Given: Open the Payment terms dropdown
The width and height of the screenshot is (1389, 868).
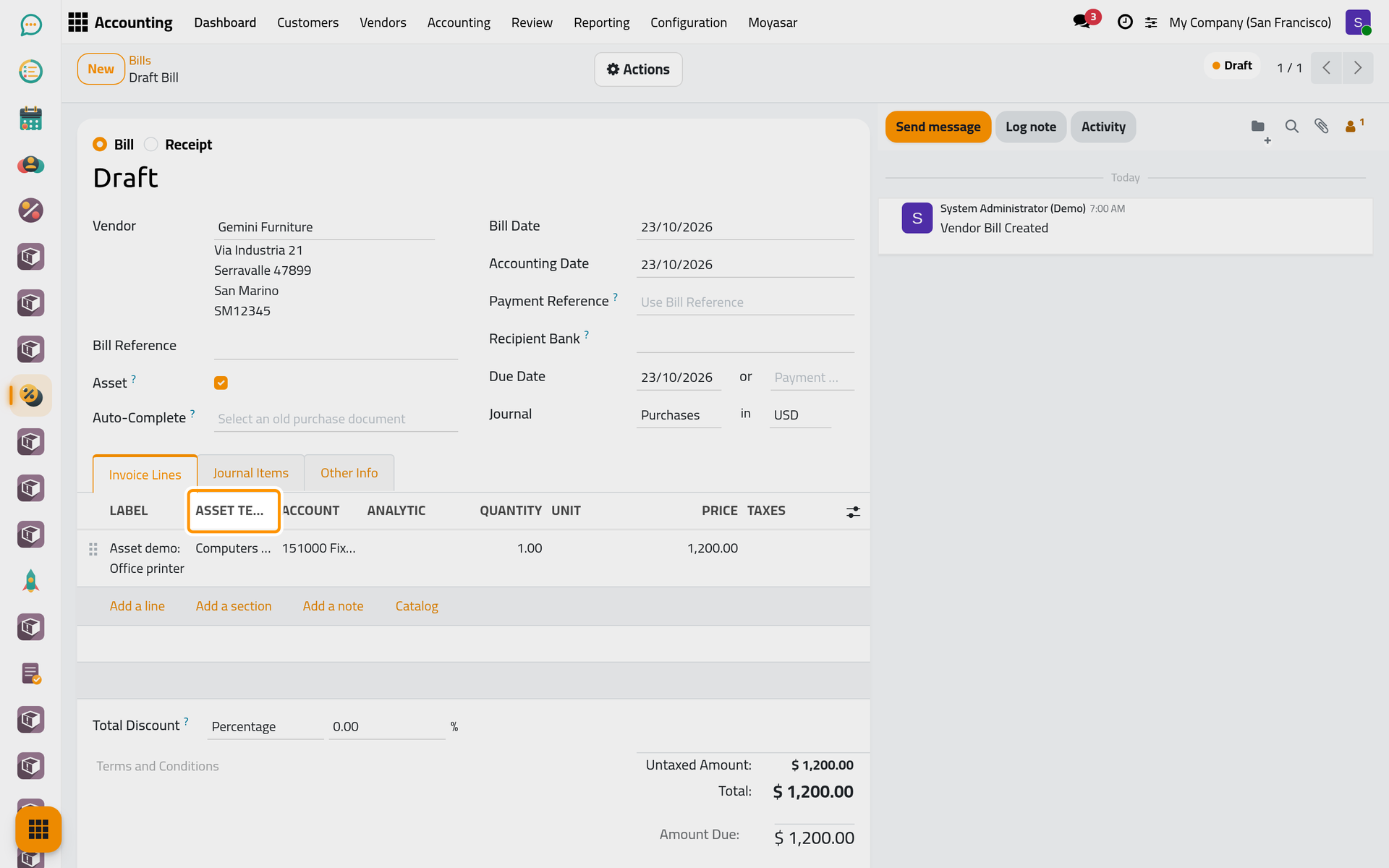Looking at the screenshot, I should coord(812,378).
